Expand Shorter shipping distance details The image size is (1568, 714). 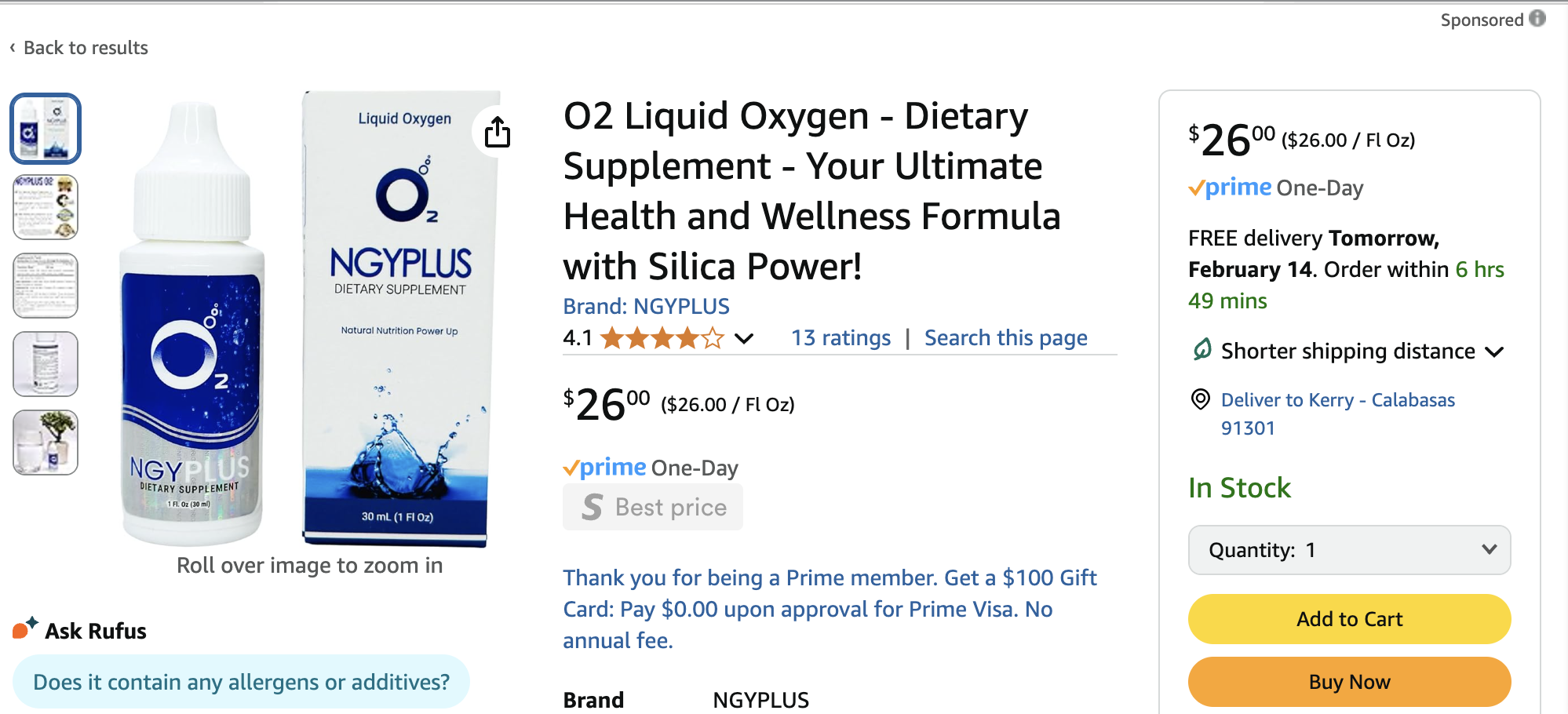1495,352
